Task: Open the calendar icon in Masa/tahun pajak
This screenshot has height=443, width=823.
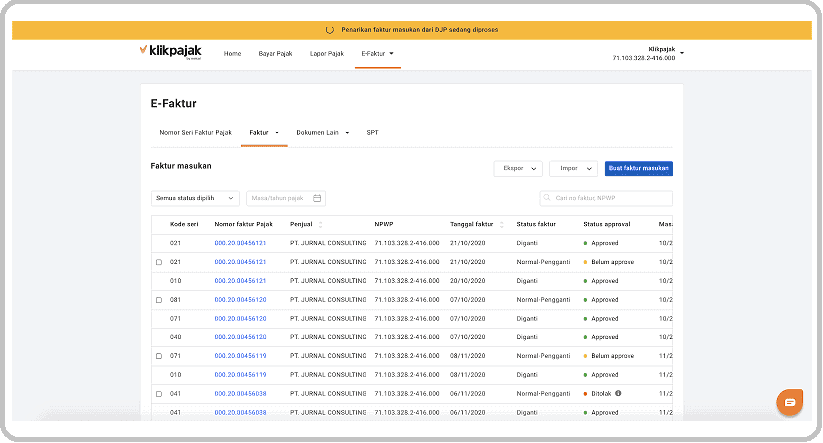Action: [x=317, y=198]
